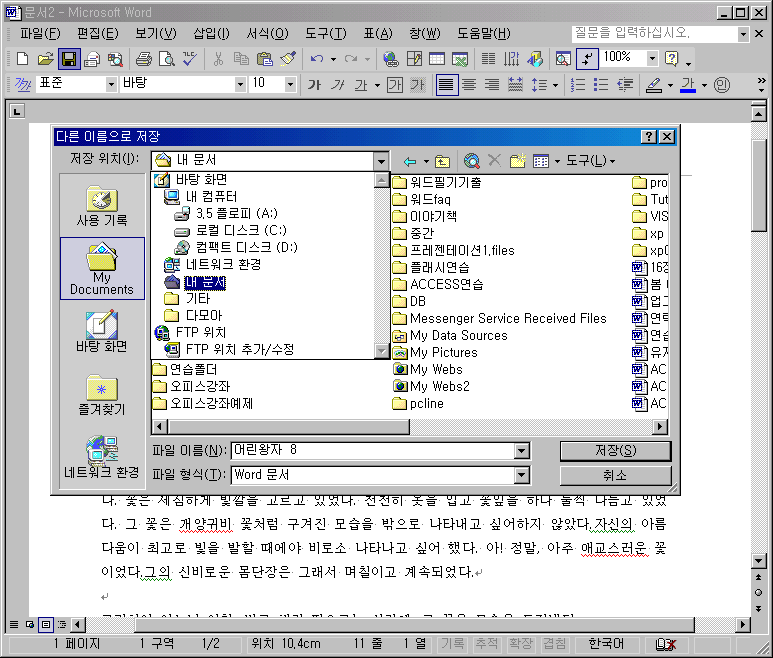Image resolution: width=773 pixels, height=658 pixels.
Task: Click the Print icon in toolbar
Action: 143,59
